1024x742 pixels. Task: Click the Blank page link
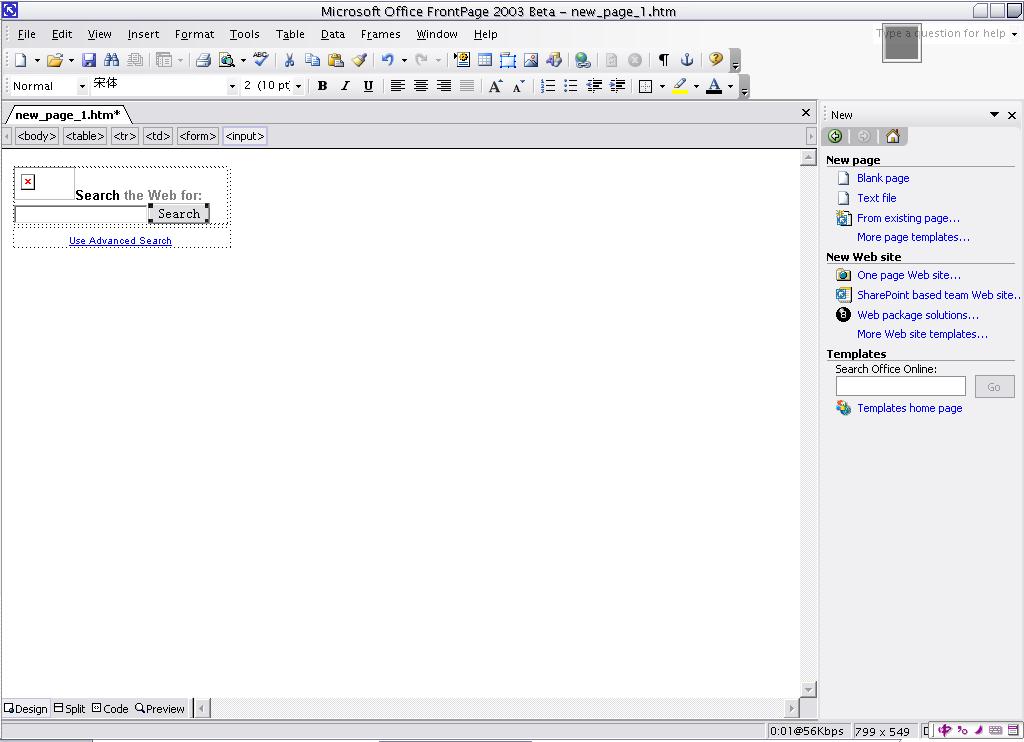[883, 178]
